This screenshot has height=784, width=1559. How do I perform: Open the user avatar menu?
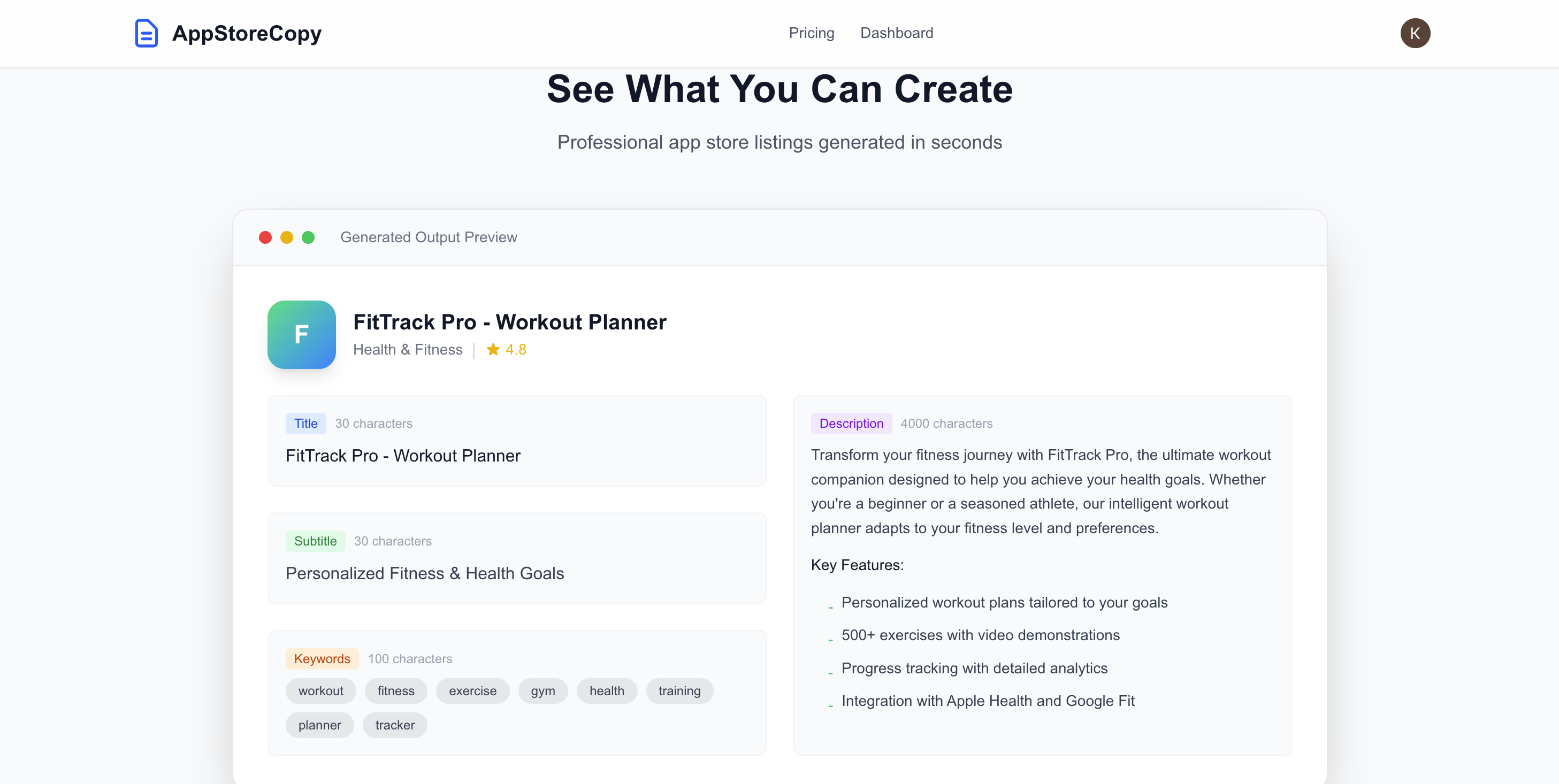[1416, 33]
